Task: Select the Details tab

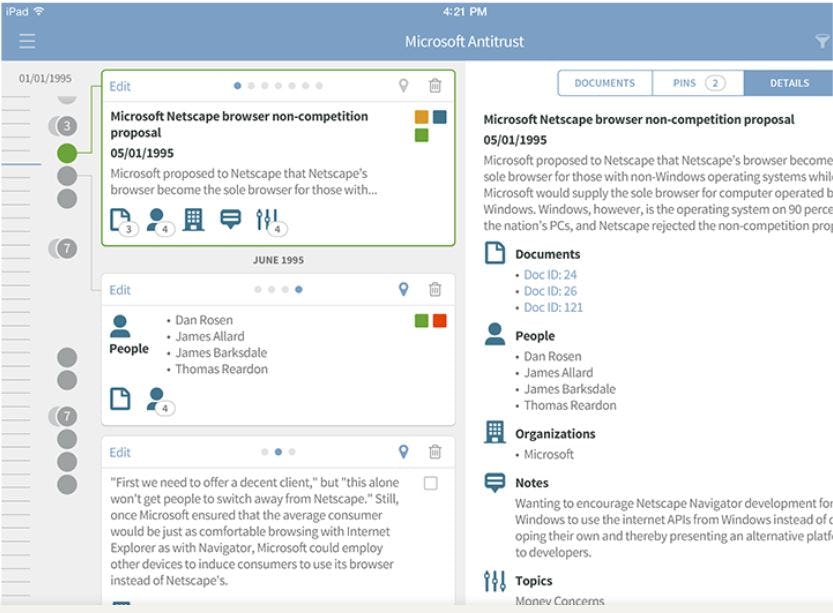Action: click(788, 83)
